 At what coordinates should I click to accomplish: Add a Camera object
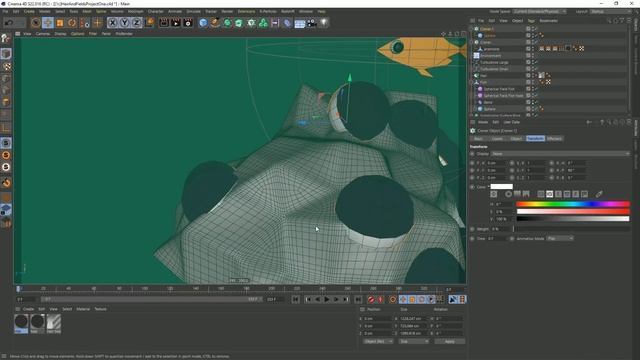coord(312,23)
